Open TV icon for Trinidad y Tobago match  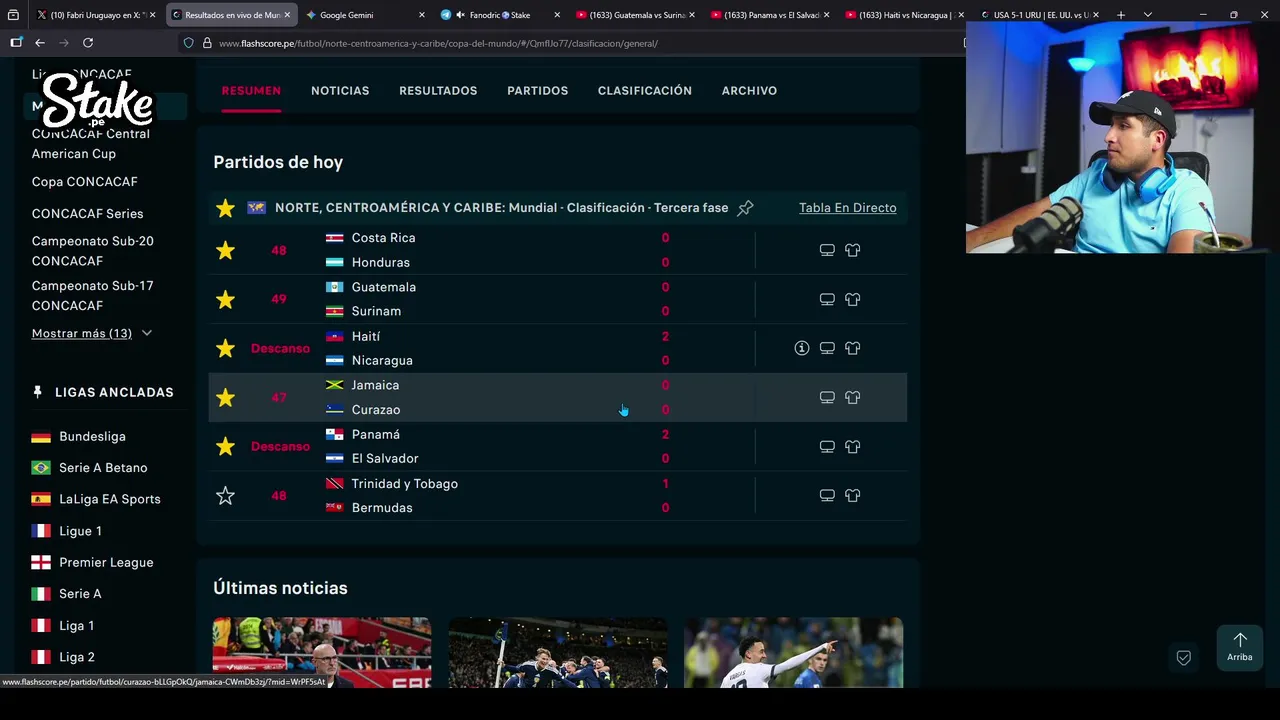tap(827, 495)
